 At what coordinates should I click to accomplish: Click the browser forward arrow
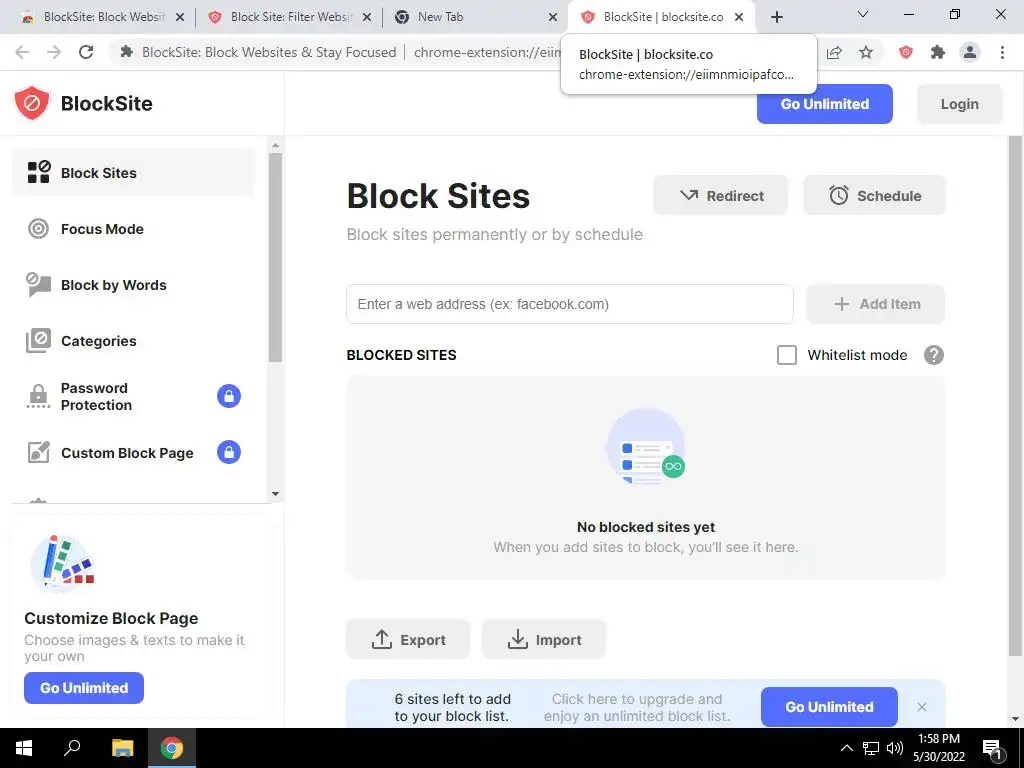(54, 52)
